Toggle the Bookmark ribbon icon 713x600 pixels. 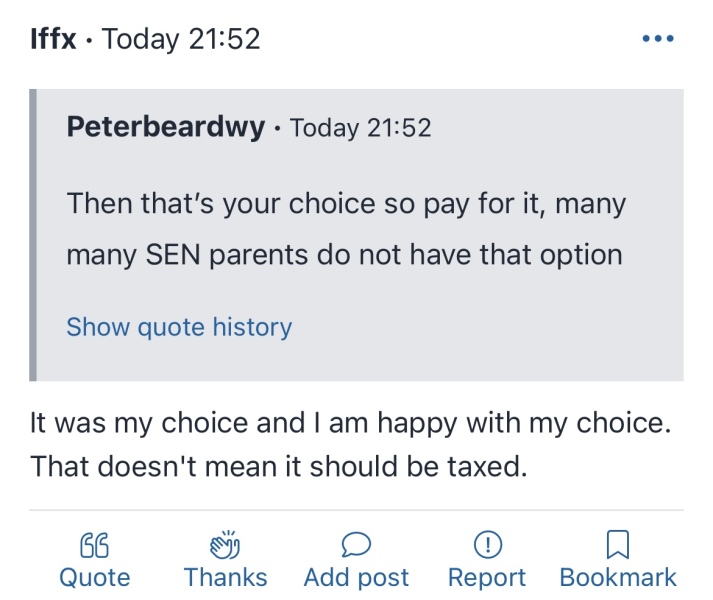pos(618,545)
